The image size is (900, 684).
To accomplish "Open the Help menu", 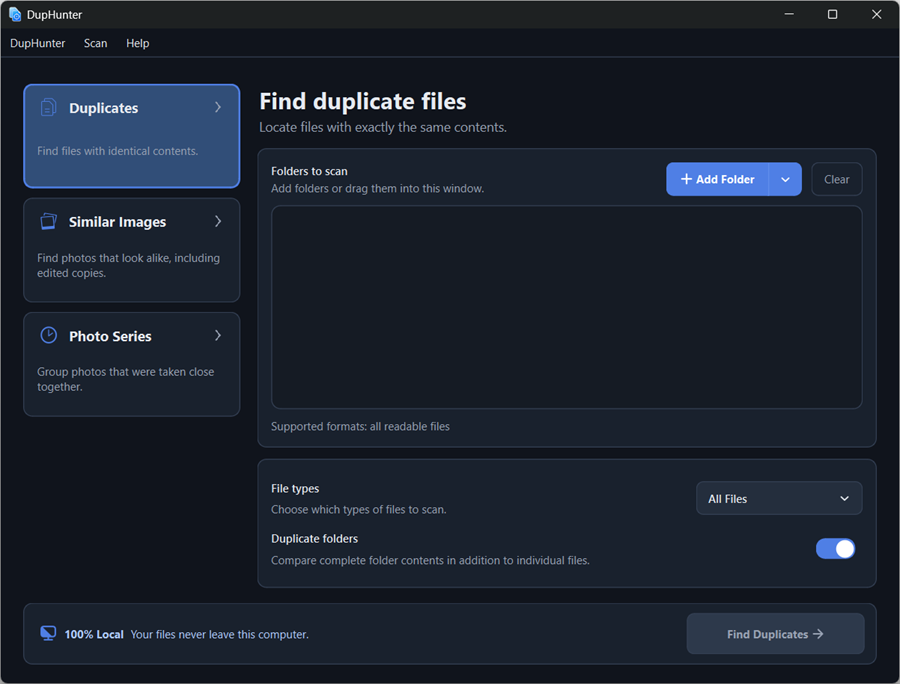I will (138, 43).
